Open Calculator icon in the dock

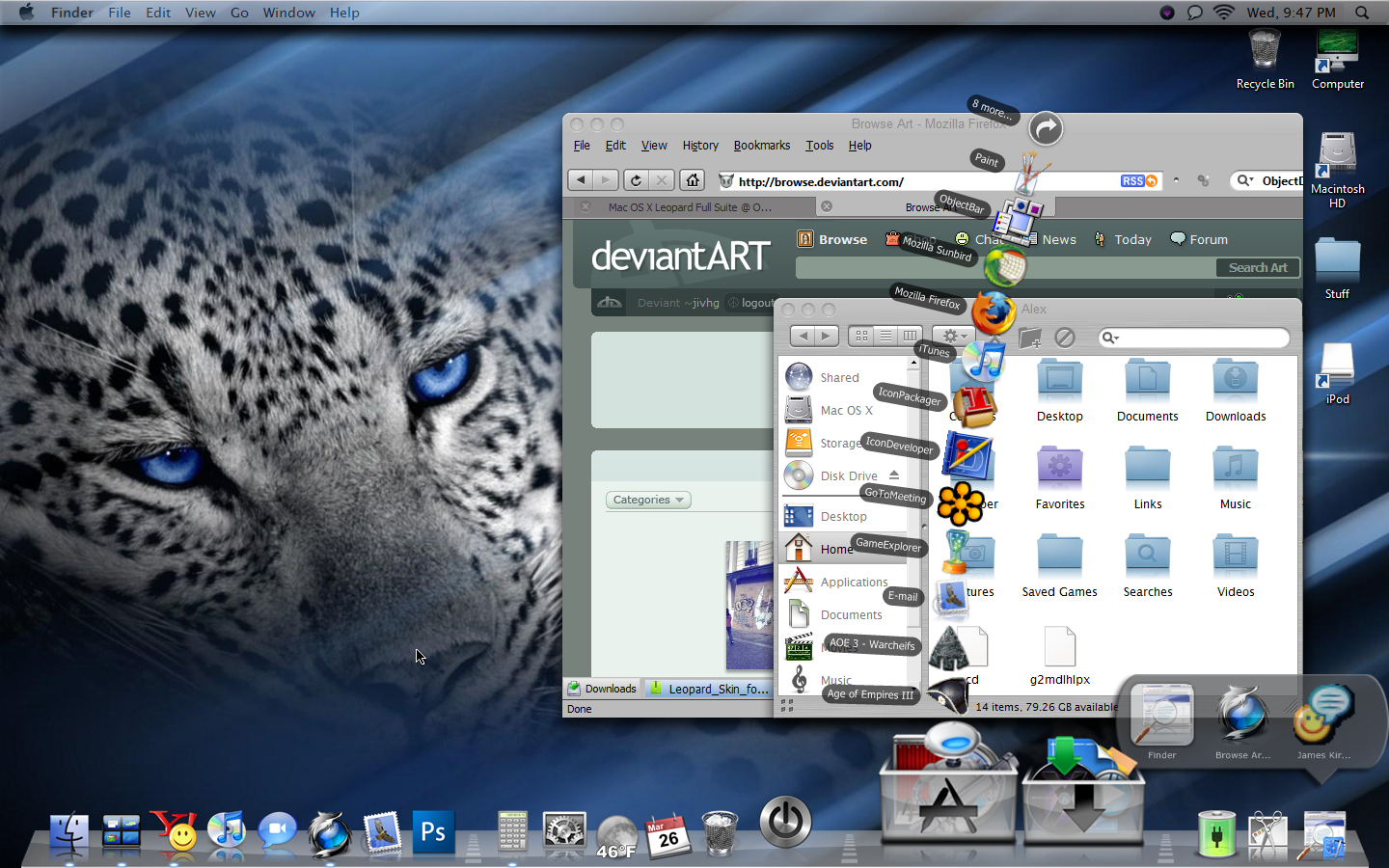512,830
